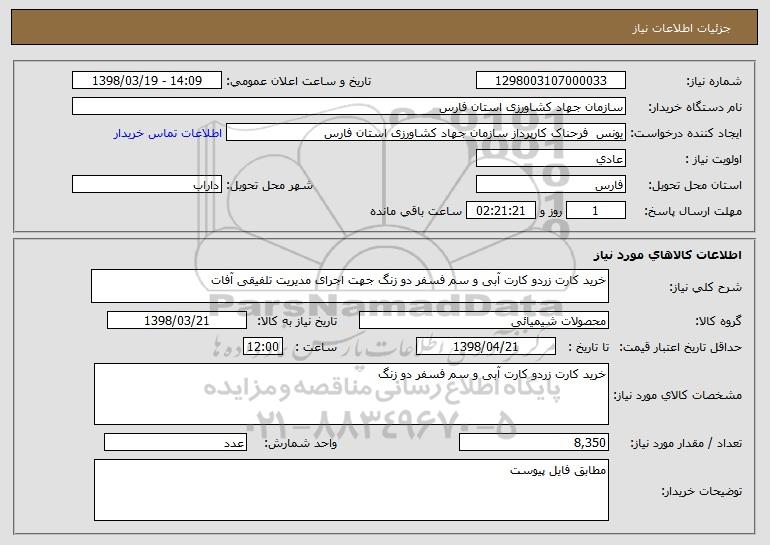Click the label ایجاد کننده درخواست

686,134
